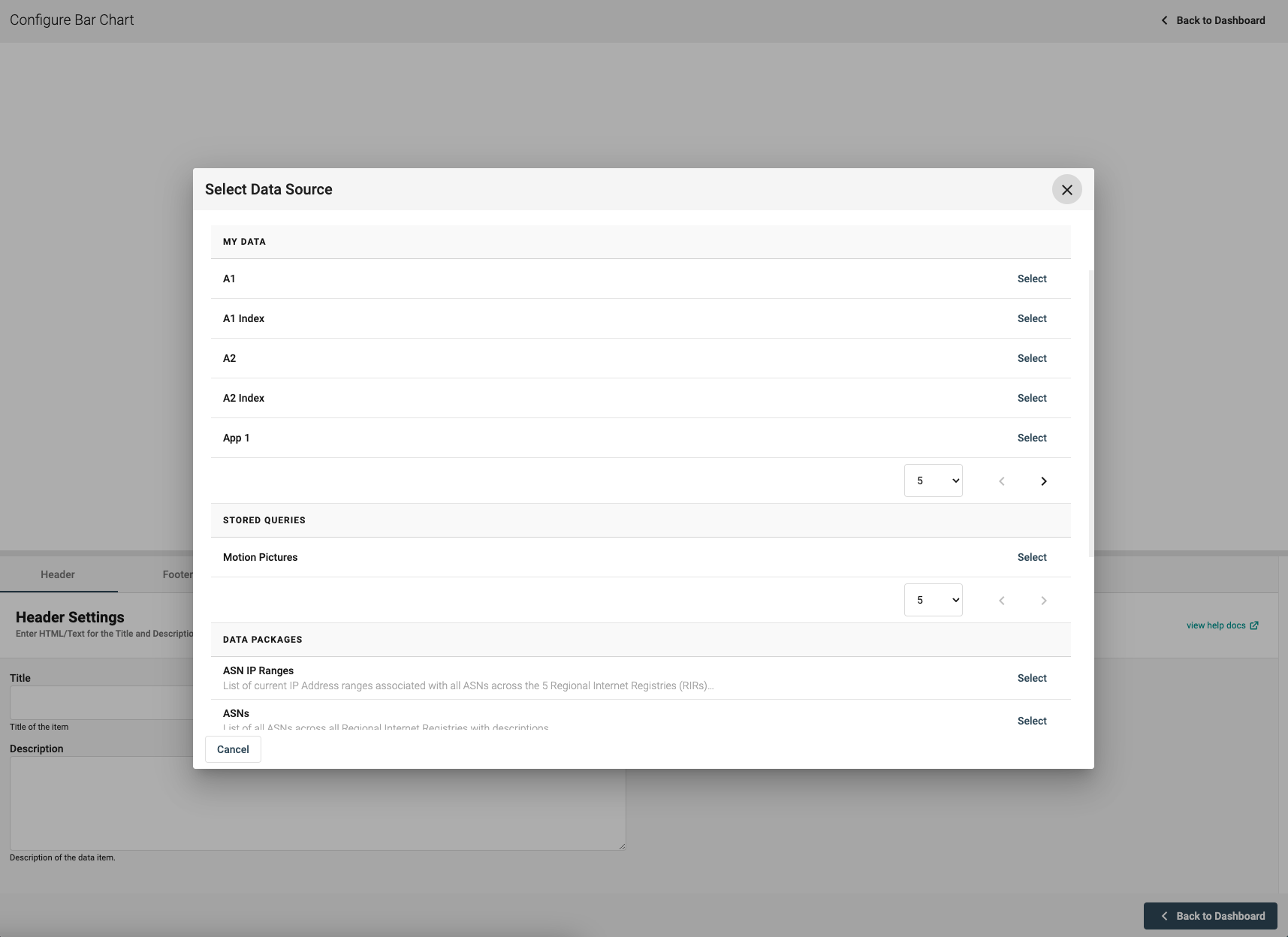The image size is (1288, 937).
Task: Click next page arrow in Stored Queries
Action: pyautogui.click(x=1043, y=601)
